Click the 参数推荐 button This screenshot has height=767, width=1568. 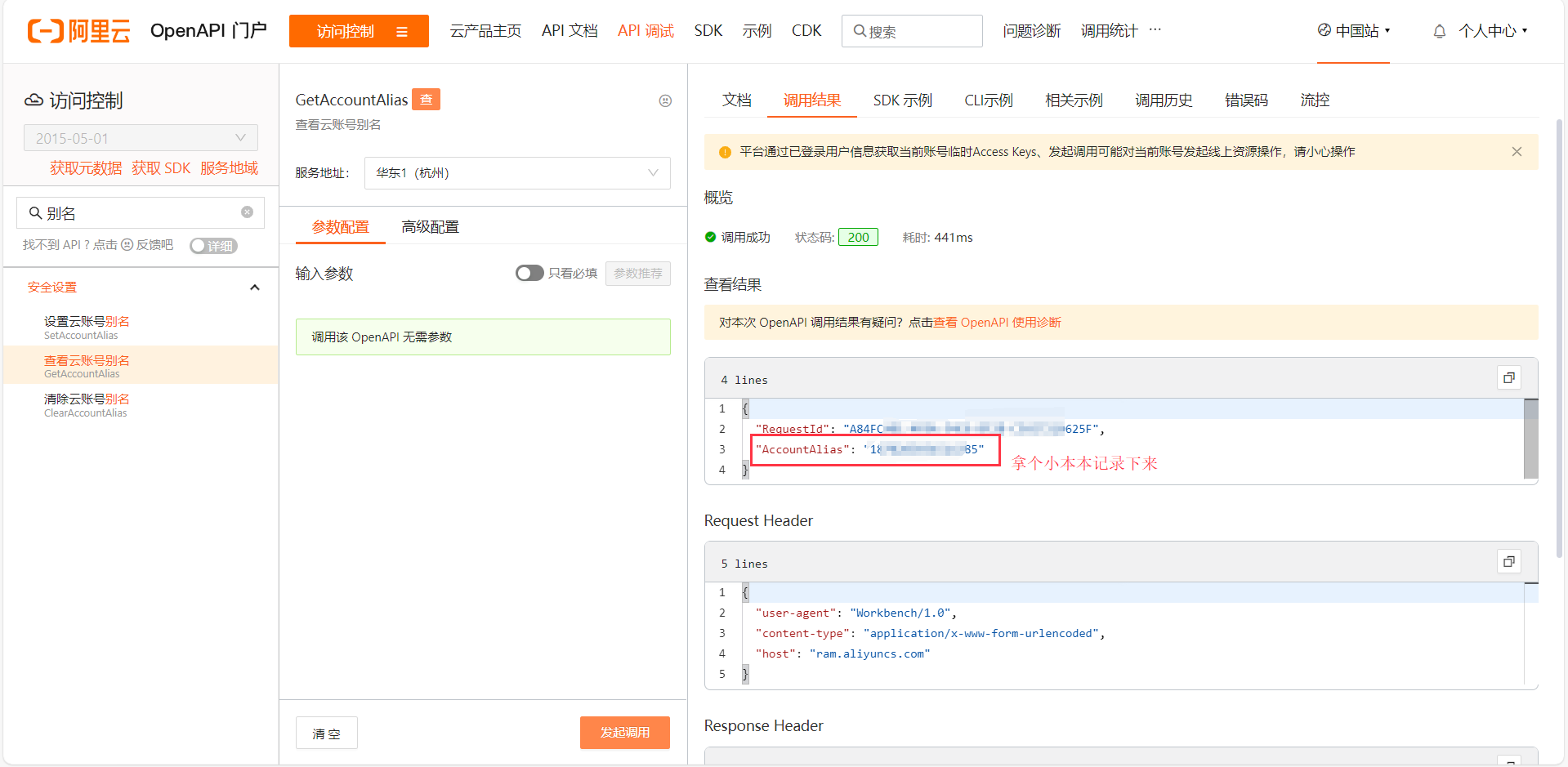(x=638, y=274)
